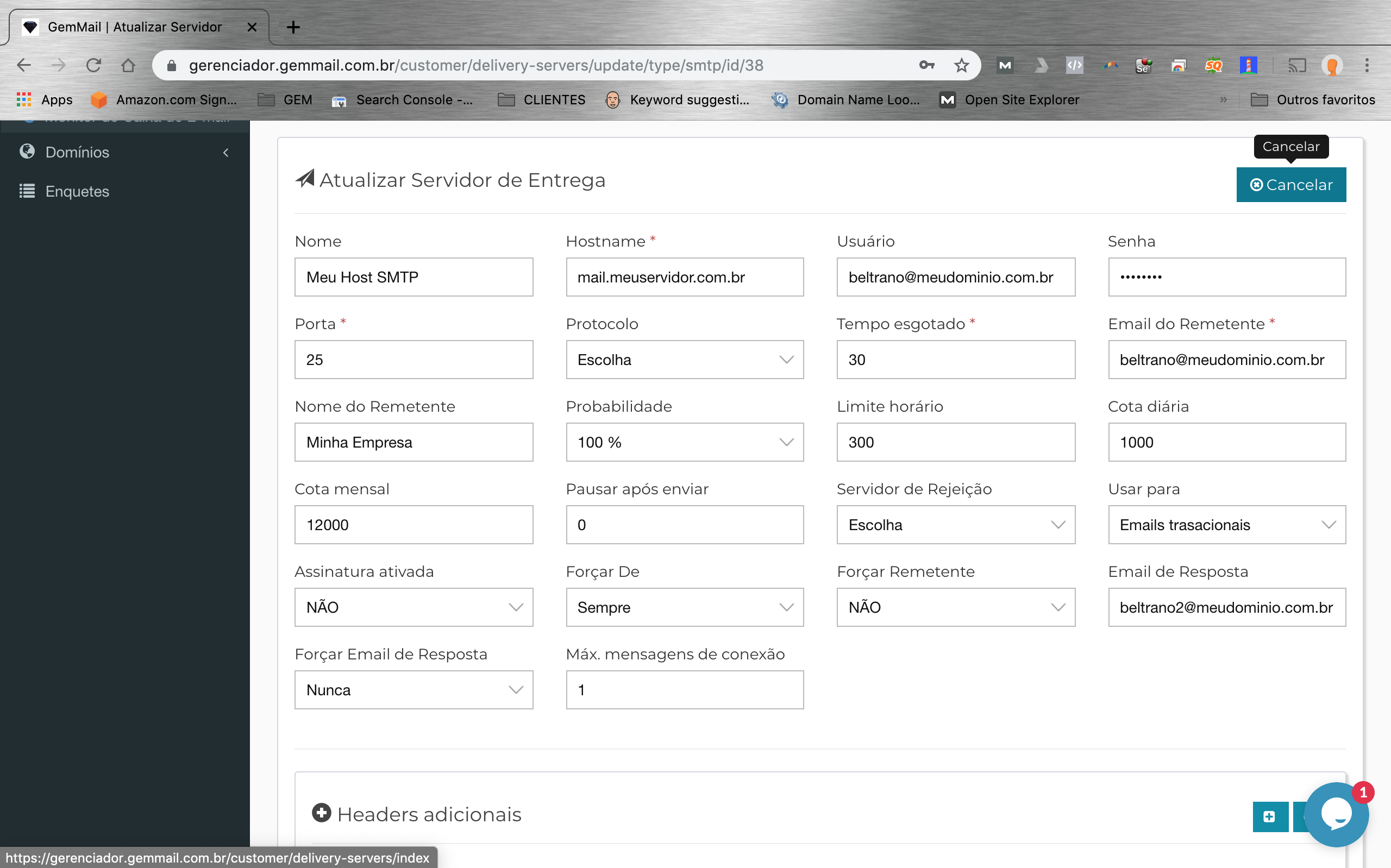Open the Enquetes sidebar section

pos(78,190)
